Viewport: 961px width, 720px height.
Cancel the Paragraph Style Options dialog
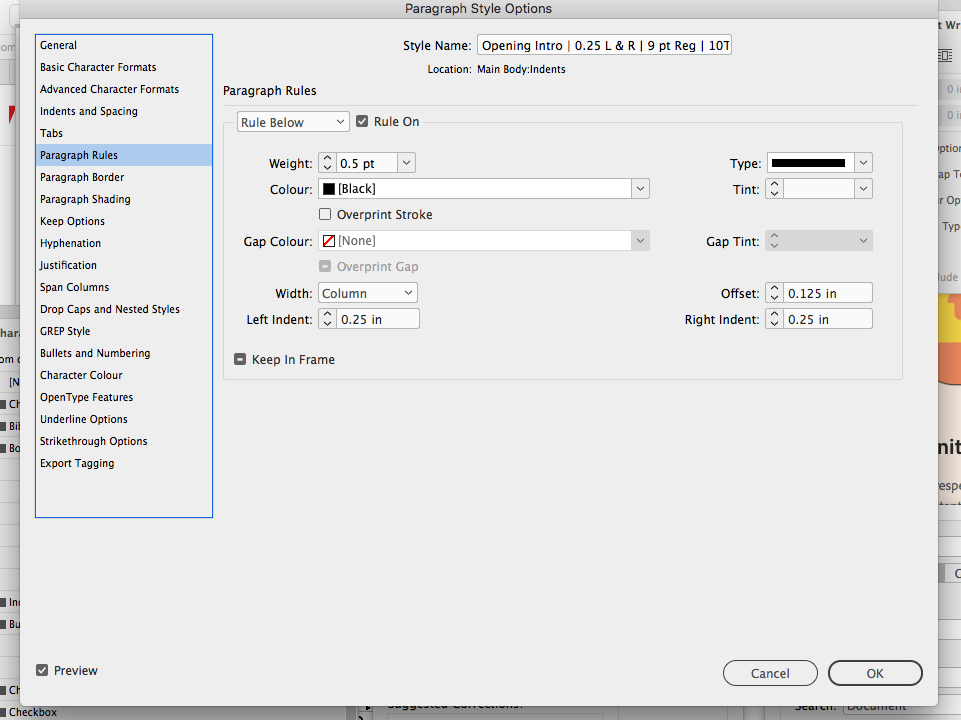click(x=770, y=673)
